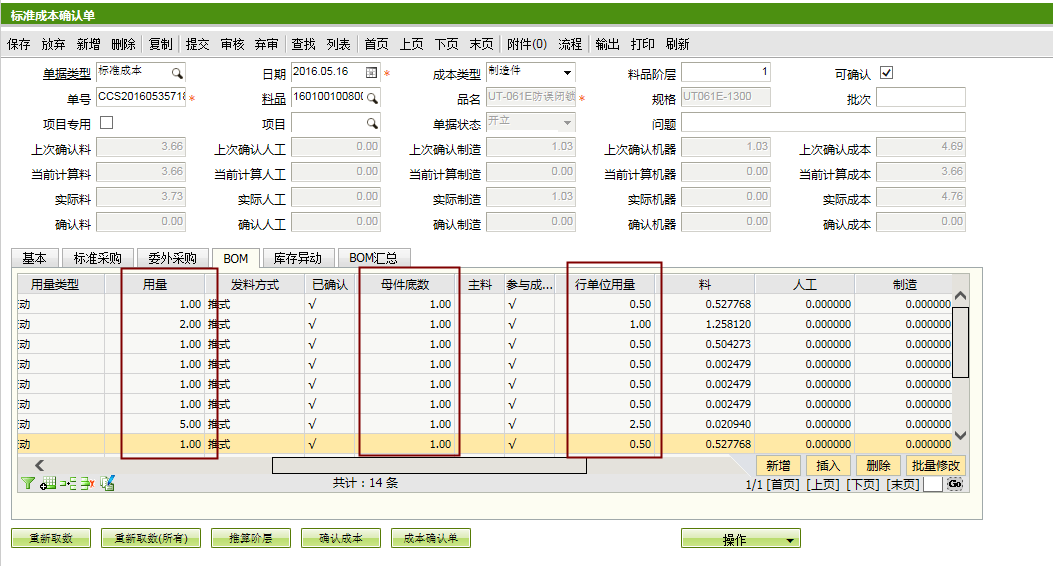Viewport: 1053px width, 566px height.
Task: Click search magnifier in 项目 field
Action: pyautogui.click(x=372, y=124)
